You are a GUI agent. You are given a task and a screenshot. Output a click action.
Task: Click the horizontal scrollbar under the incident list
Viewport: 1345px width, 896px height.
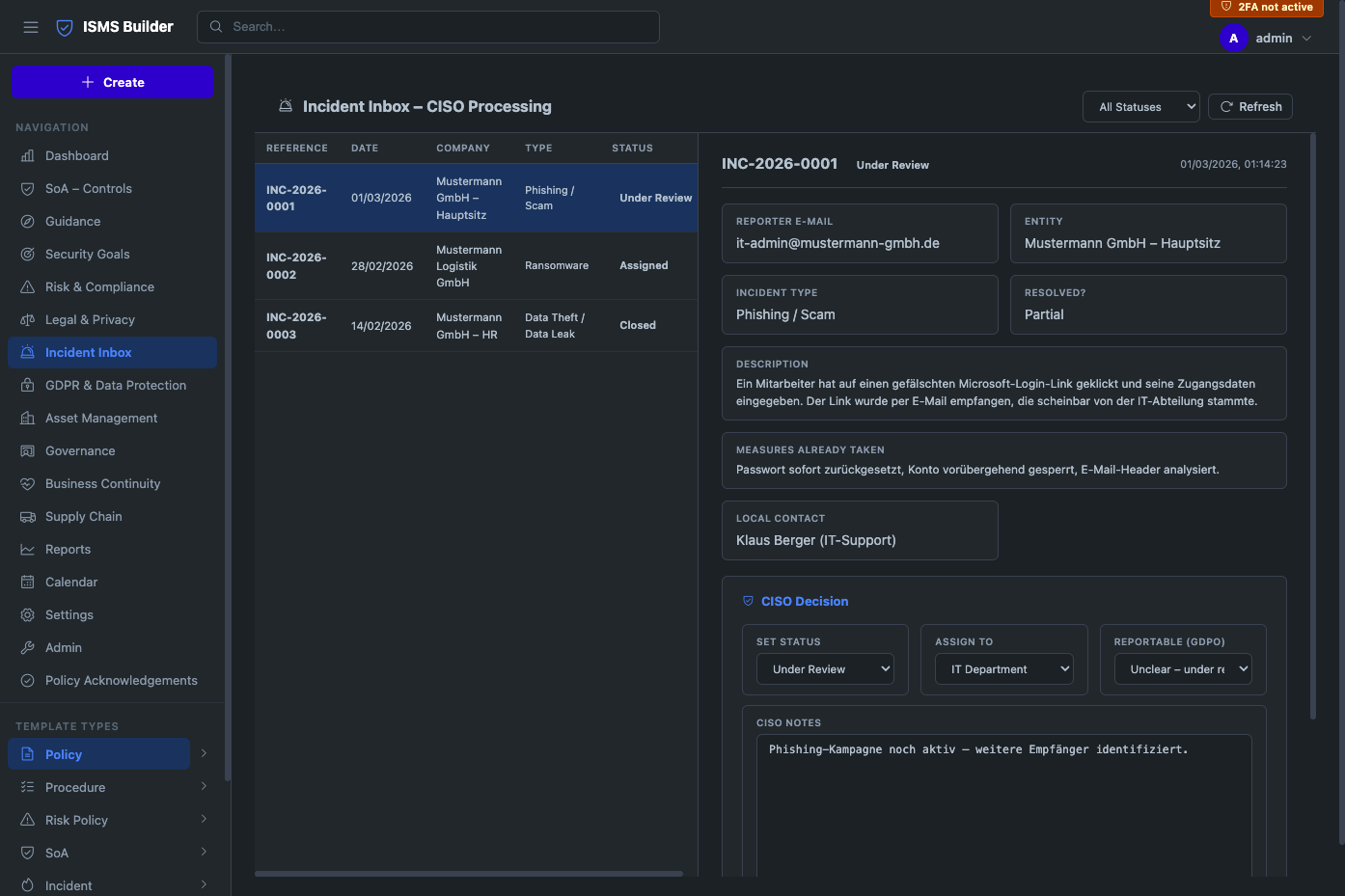pyautogui.click(x=469, y=874)
